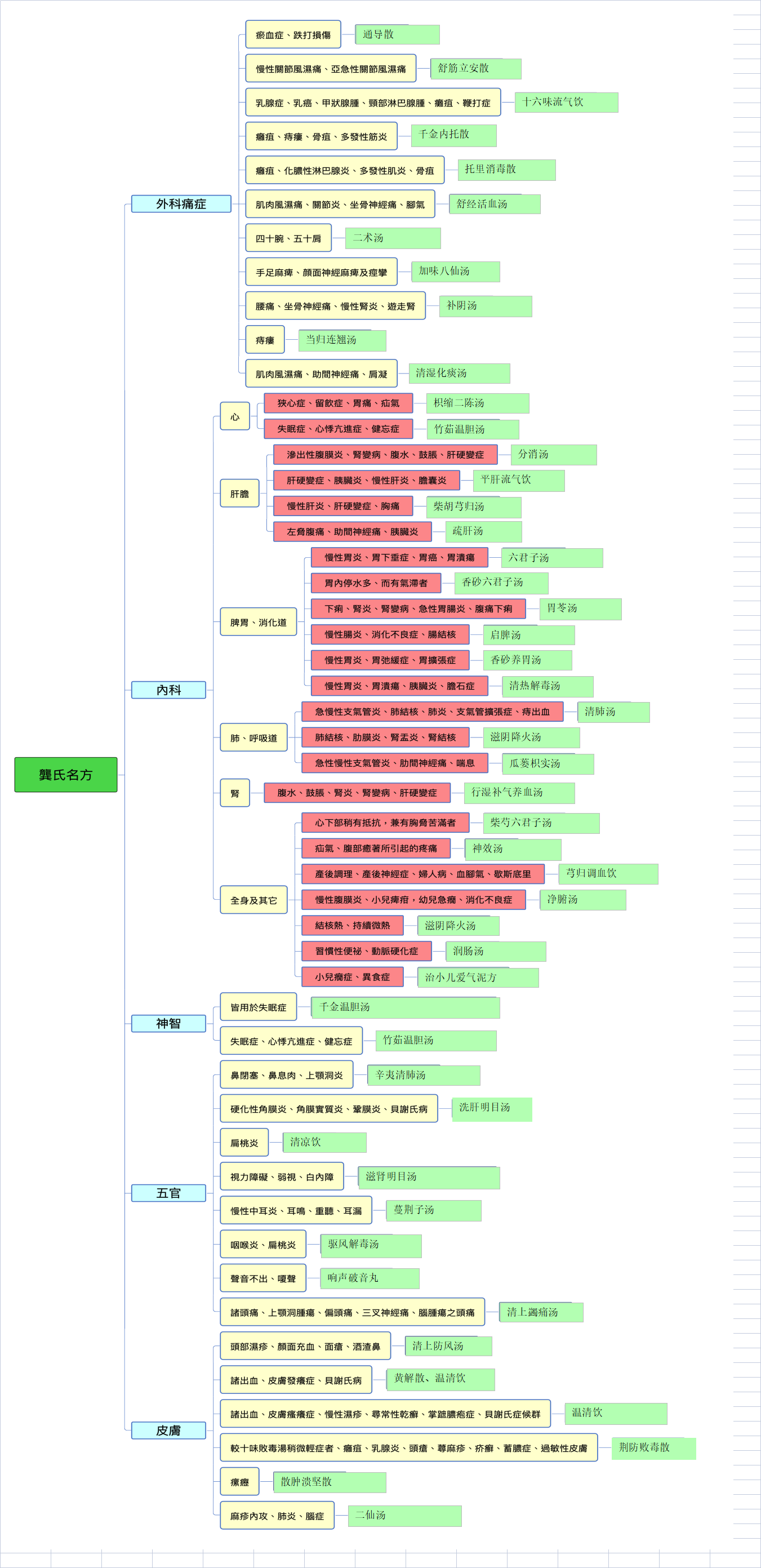Click the 芎归调血饮 node

(x=608, y=873)
